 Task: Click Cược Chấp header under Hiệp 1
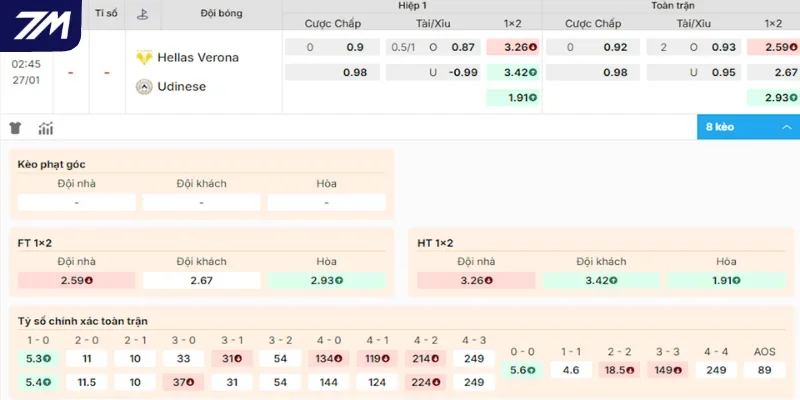[333, 23]
